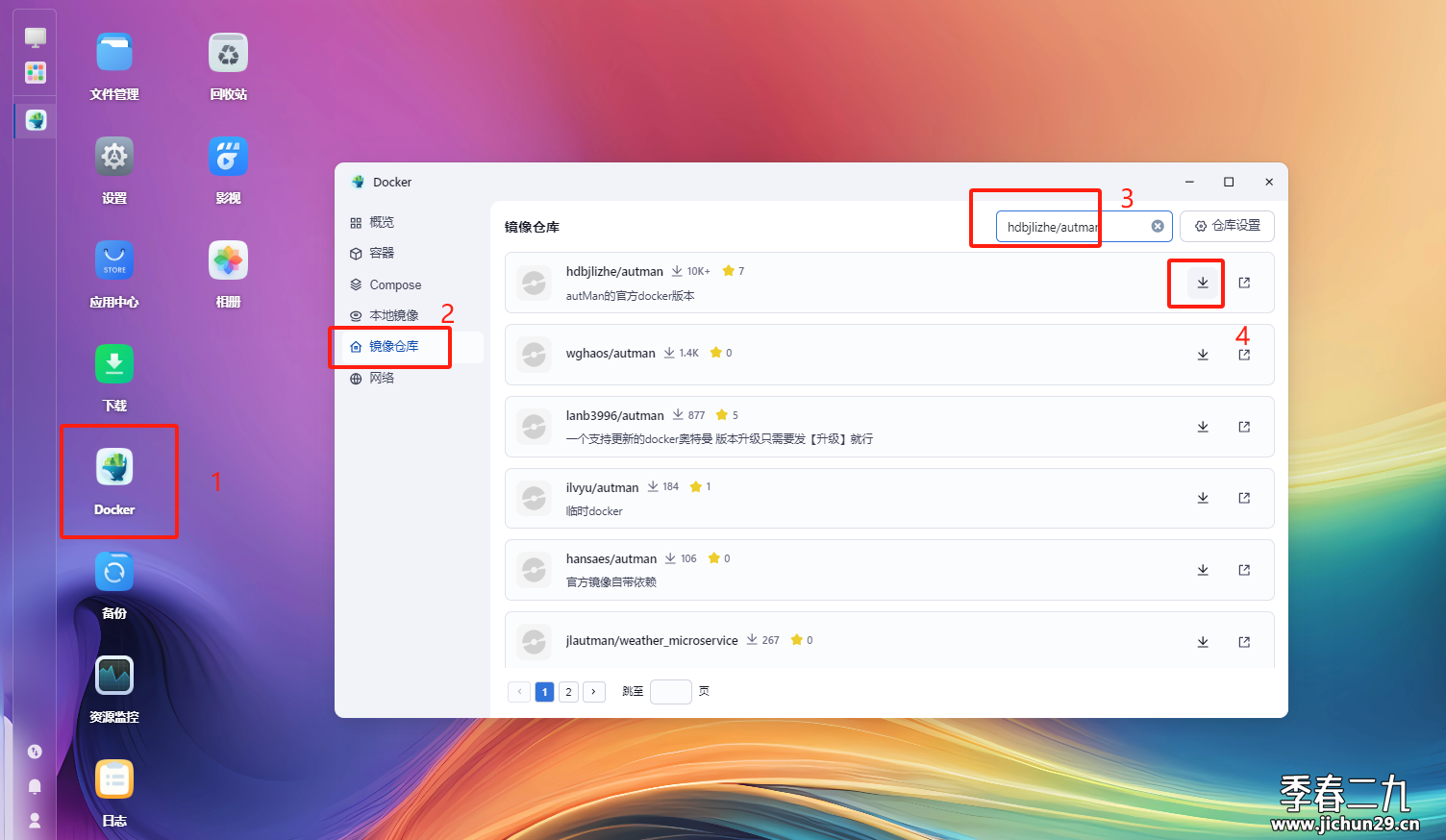Maximize the Docker window
Image resolution: width=1446 pixels, height=840 pixels.
(1229, 182)
